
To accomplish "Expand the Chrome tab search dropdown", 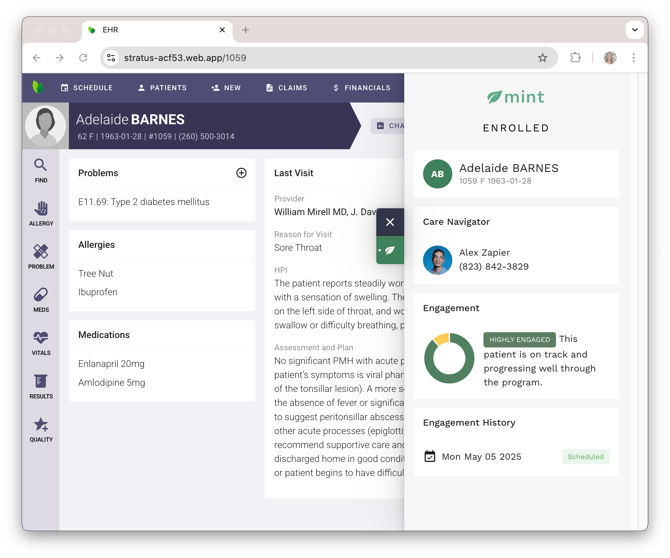I will [x=634, y=30].
